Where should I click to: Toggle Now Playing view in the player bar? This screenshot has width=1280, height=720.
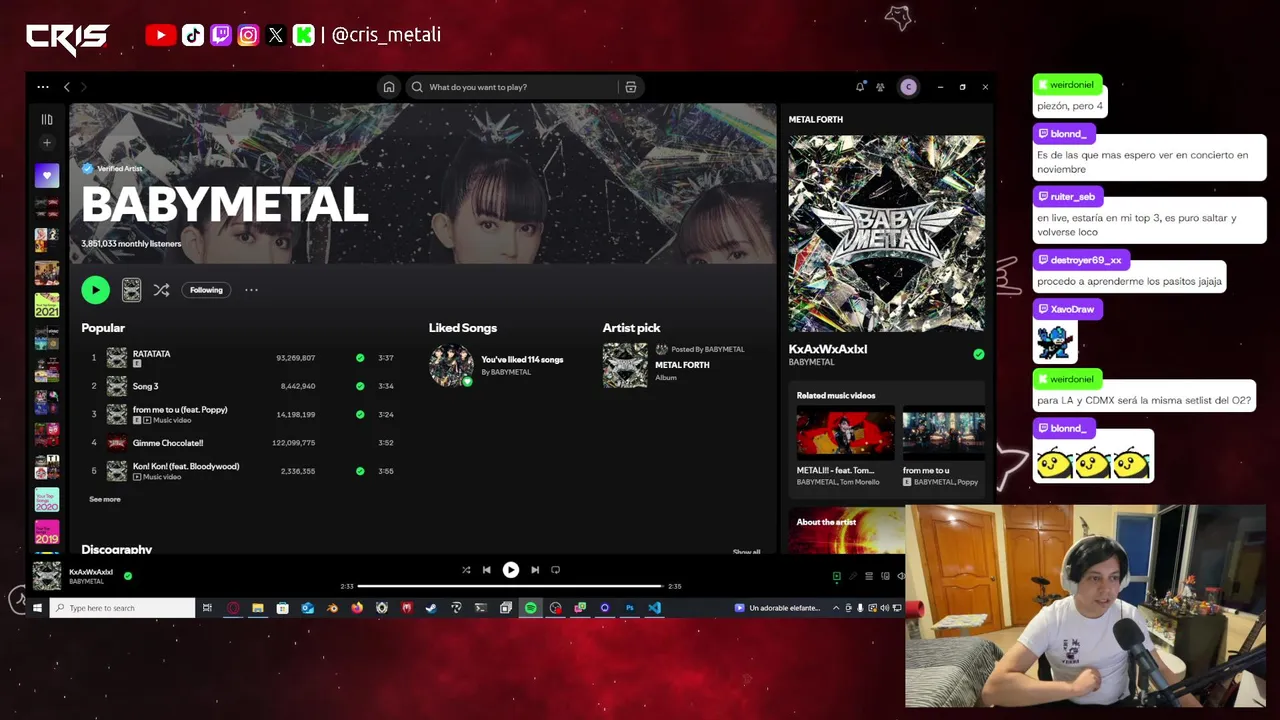(837, 576)
